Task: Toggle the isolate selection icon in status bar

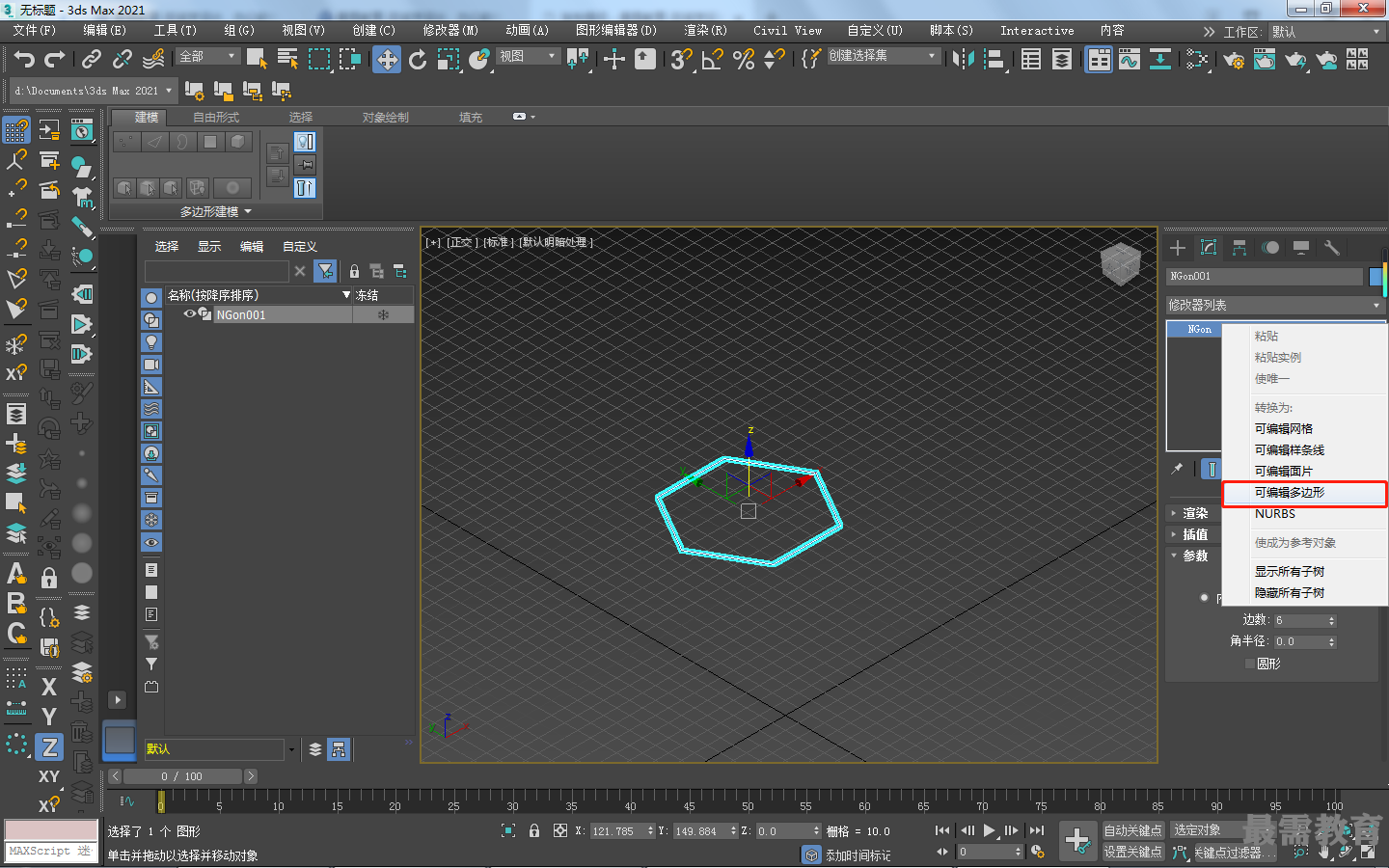Action: 508,830
